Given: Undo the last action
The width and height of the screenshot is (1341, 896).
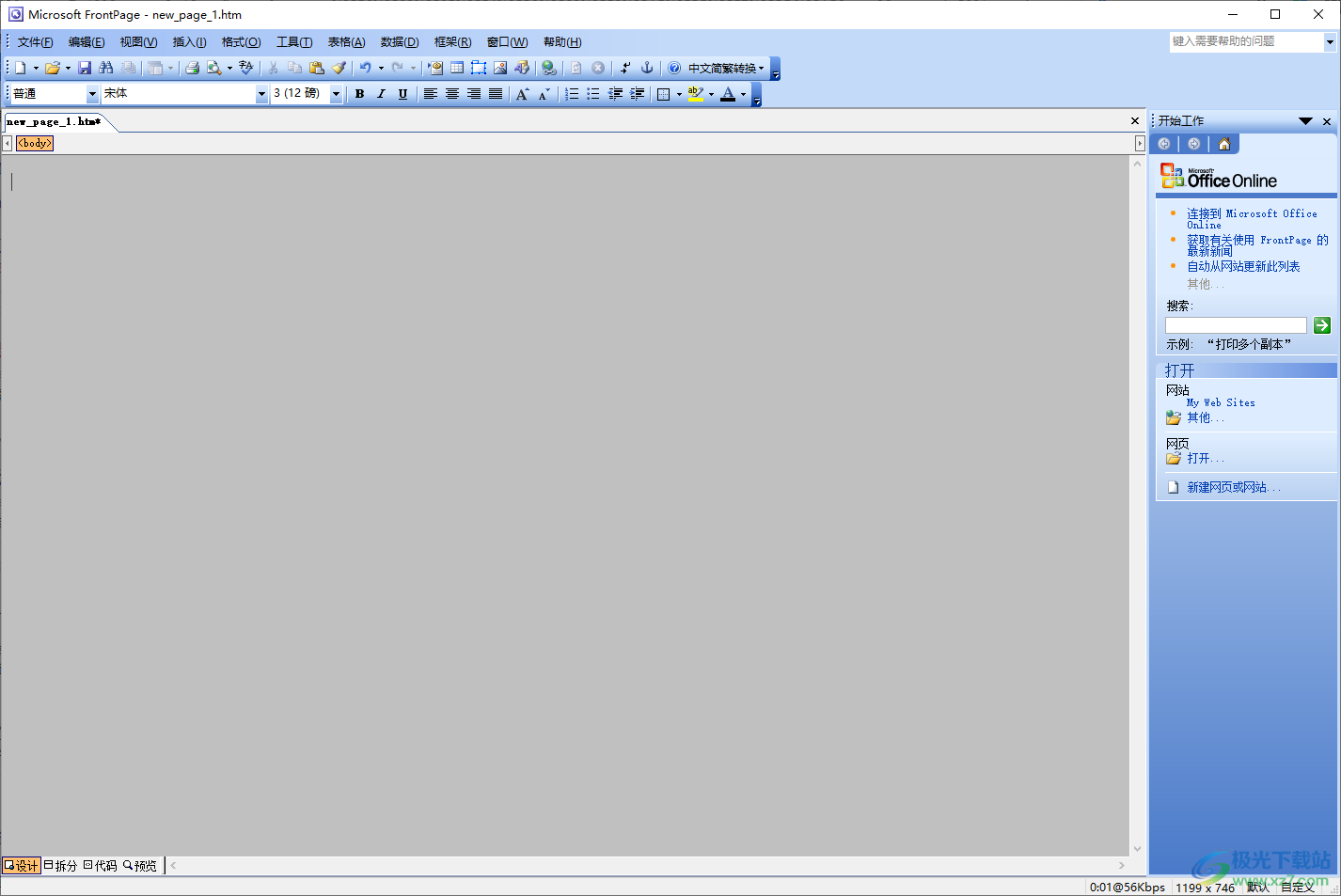Looking at the screenshot, I should coord(365,68).
